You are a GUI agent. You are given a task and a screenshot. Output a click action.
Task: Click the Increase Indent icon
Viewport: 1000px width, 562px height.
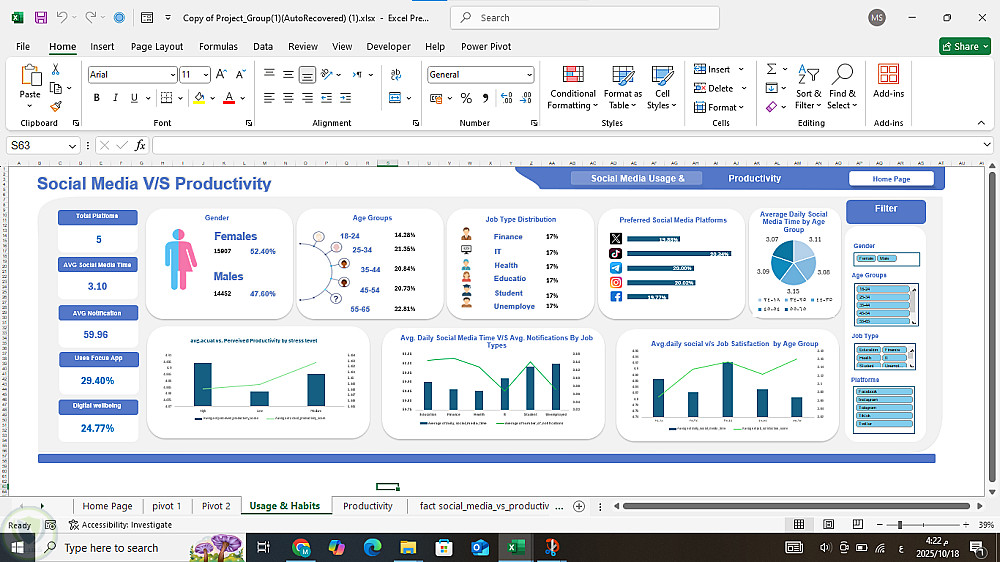tap(346, 98)
